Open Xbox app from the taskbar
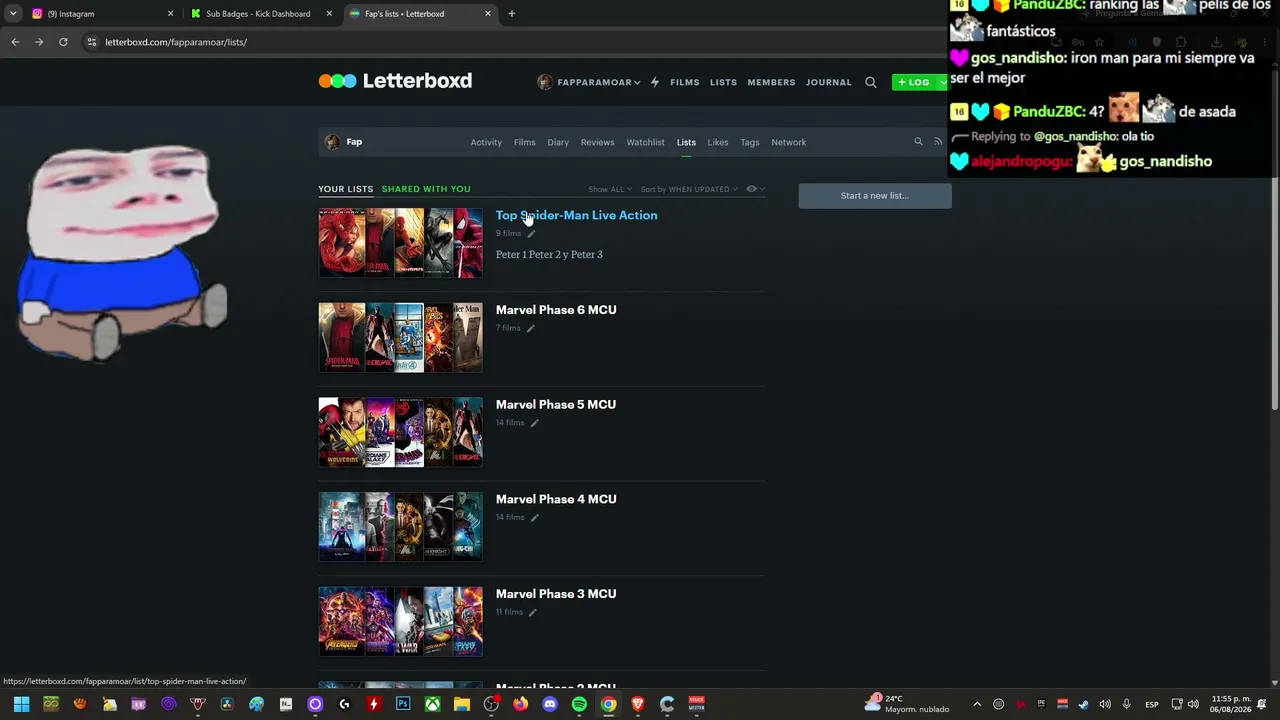 pos(432,704)
